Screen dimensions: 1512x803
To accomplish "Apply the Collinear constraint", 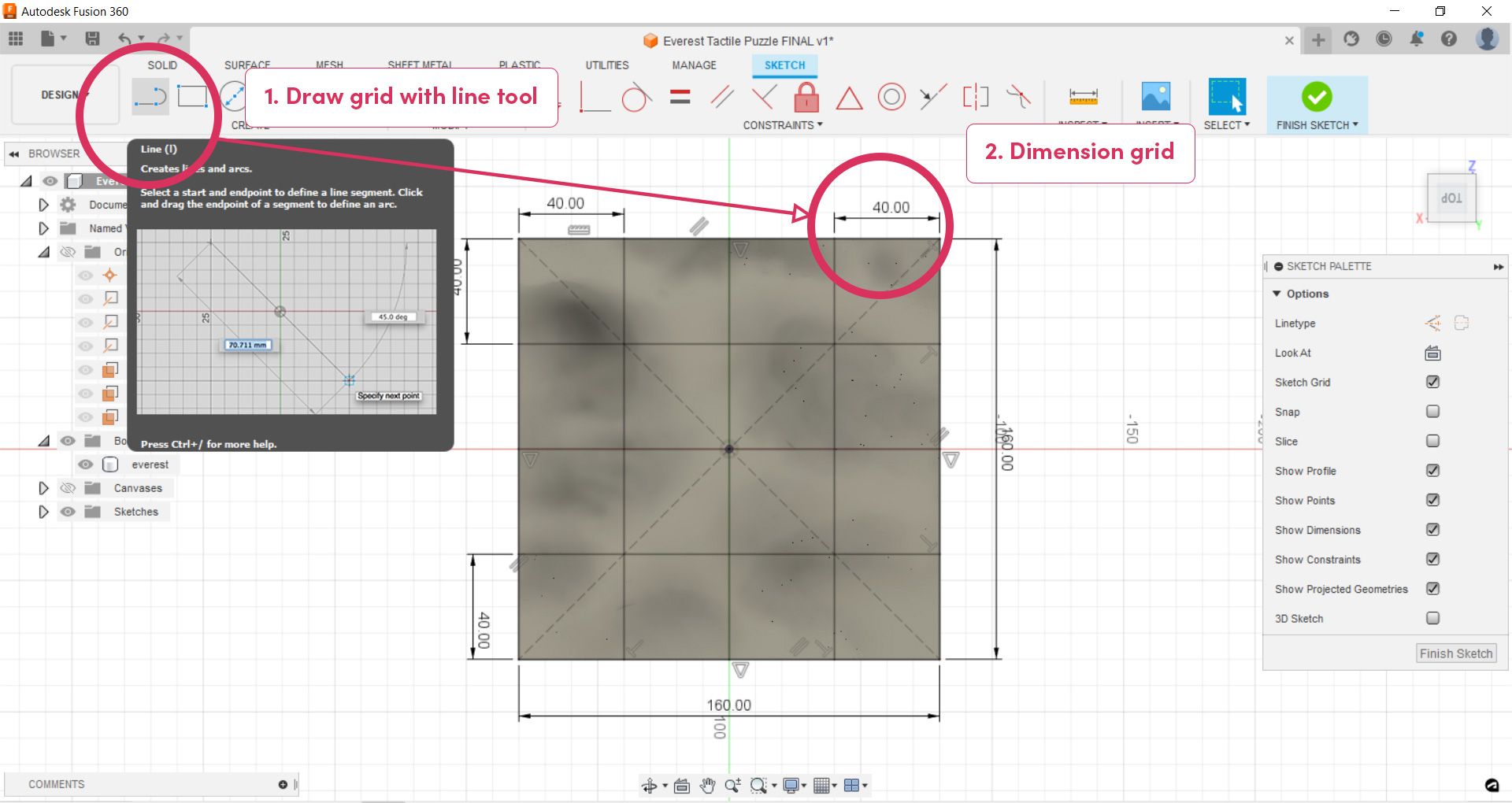I will (x=933, y=98).
